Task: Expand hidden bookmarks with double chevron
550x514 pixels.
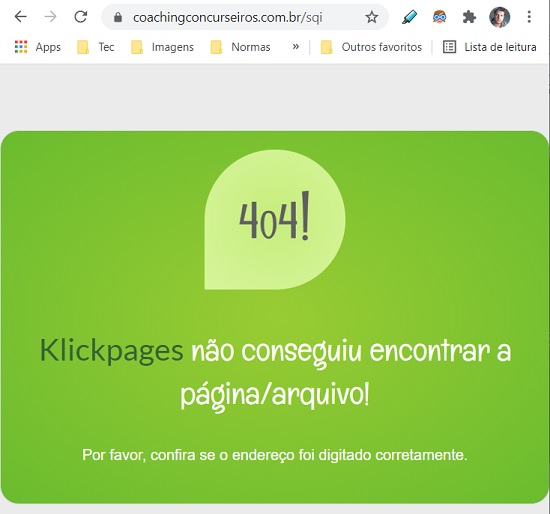Action: (296, 47)
